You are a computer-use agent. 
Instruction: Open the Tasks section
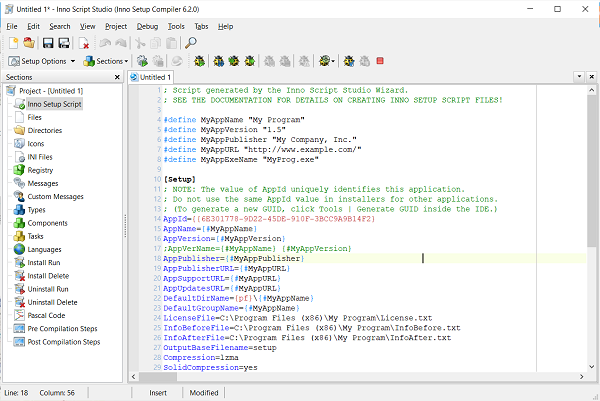click(35, 236)
